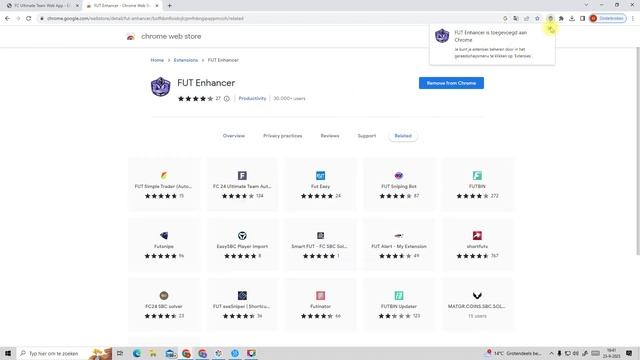
Task: Open the Productivity category link
Action: 252,98
